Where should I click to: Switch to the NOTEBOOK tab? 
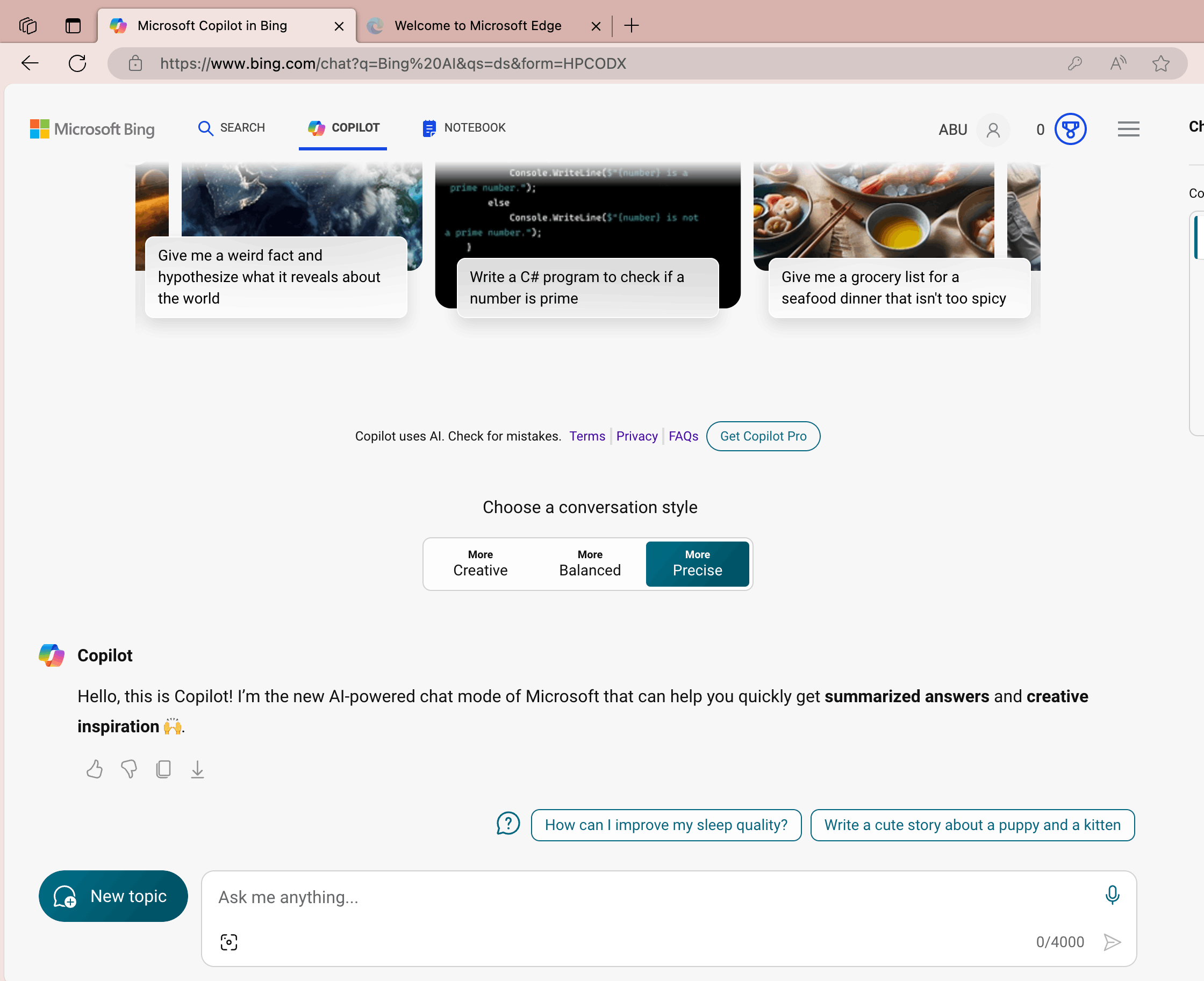[x=464, y=128]
